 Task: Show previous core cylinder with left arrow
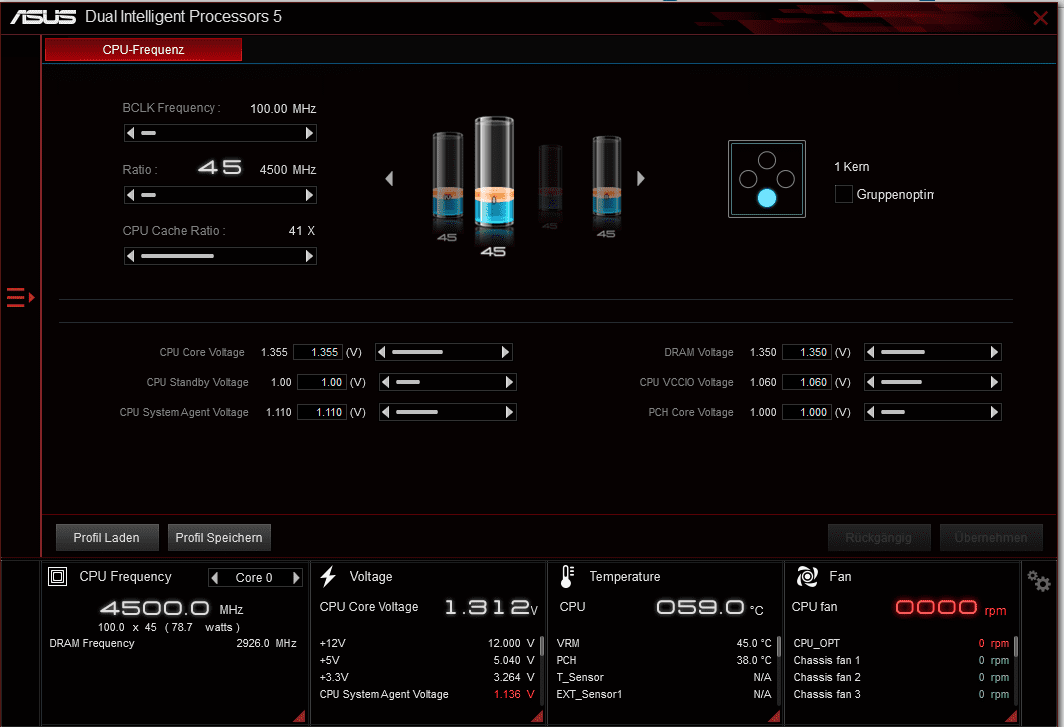[389, 179]
